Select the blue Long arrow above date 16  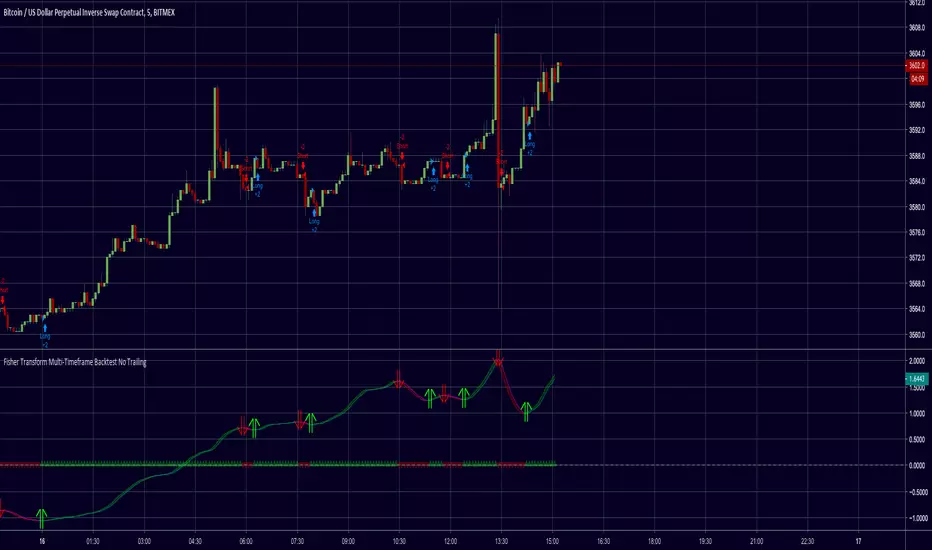[x=45, y=328]
